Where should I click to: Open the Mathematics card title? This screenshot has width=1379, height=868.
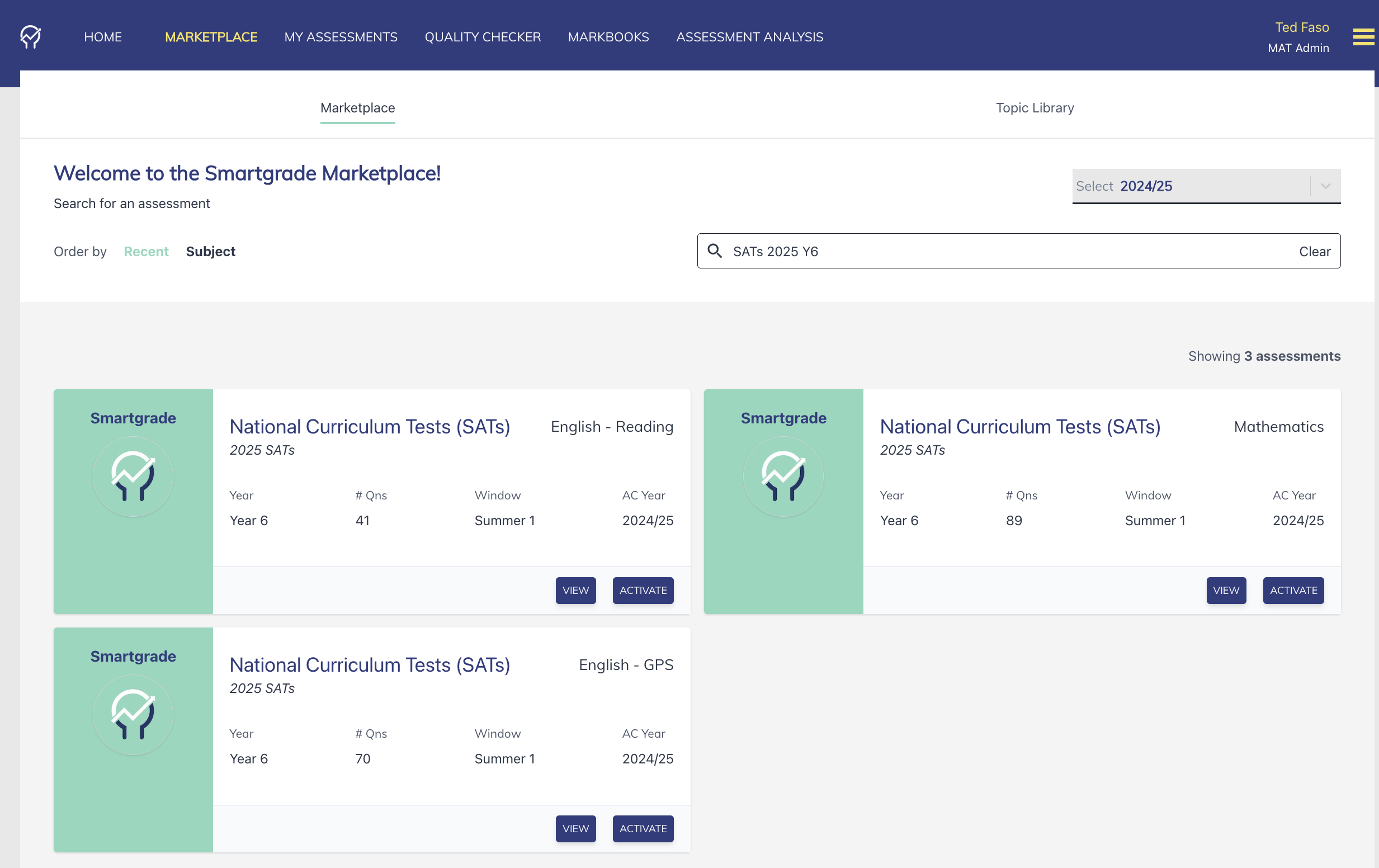(1020, 426)
